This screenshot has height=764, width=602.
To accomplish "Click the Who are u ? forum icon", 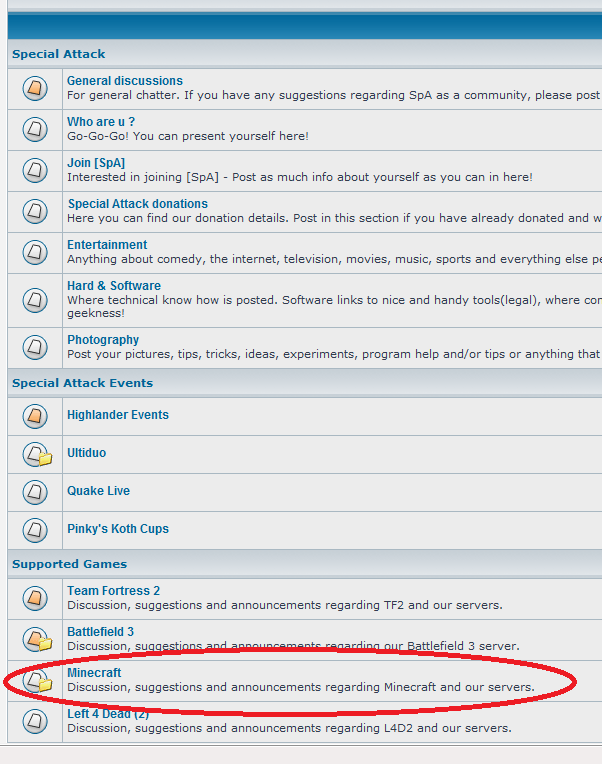I will tap(35, 130).
